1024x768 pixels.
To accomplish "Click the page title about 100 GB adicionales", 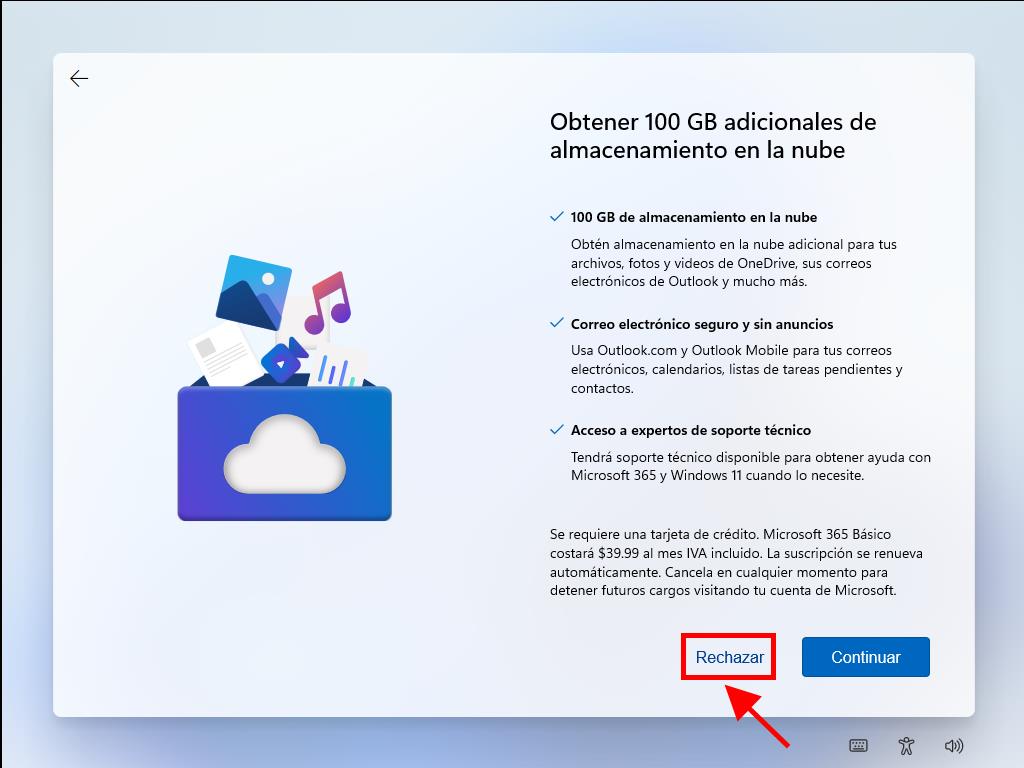I will pos(712,136).
